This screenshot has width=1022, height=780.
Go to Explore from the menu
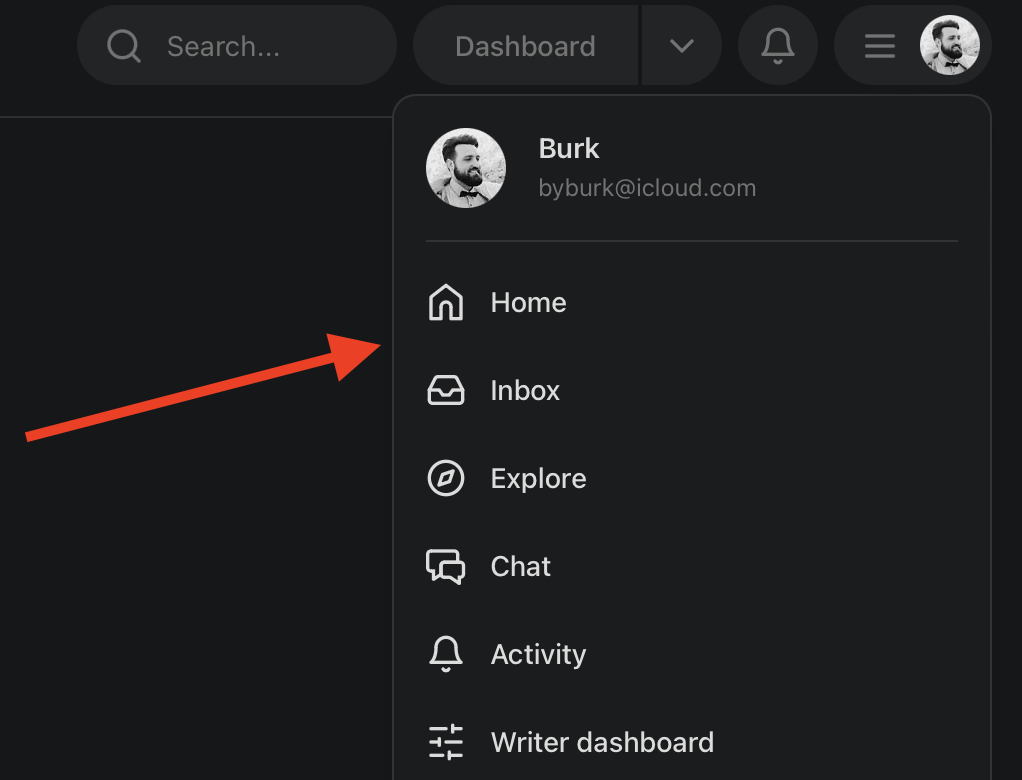538,479
